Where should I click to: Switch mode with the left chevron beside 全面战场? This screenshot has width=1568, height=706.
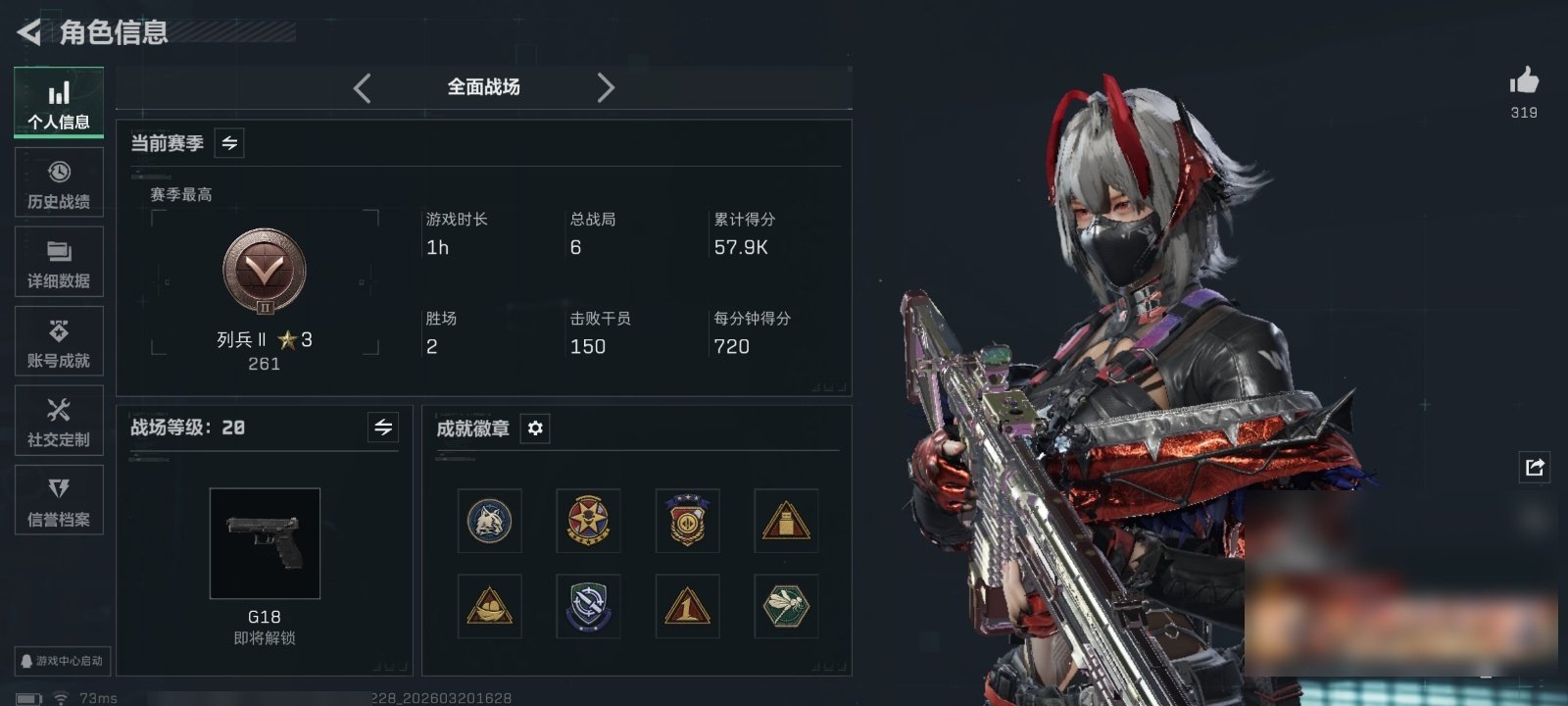click(363, 88)
